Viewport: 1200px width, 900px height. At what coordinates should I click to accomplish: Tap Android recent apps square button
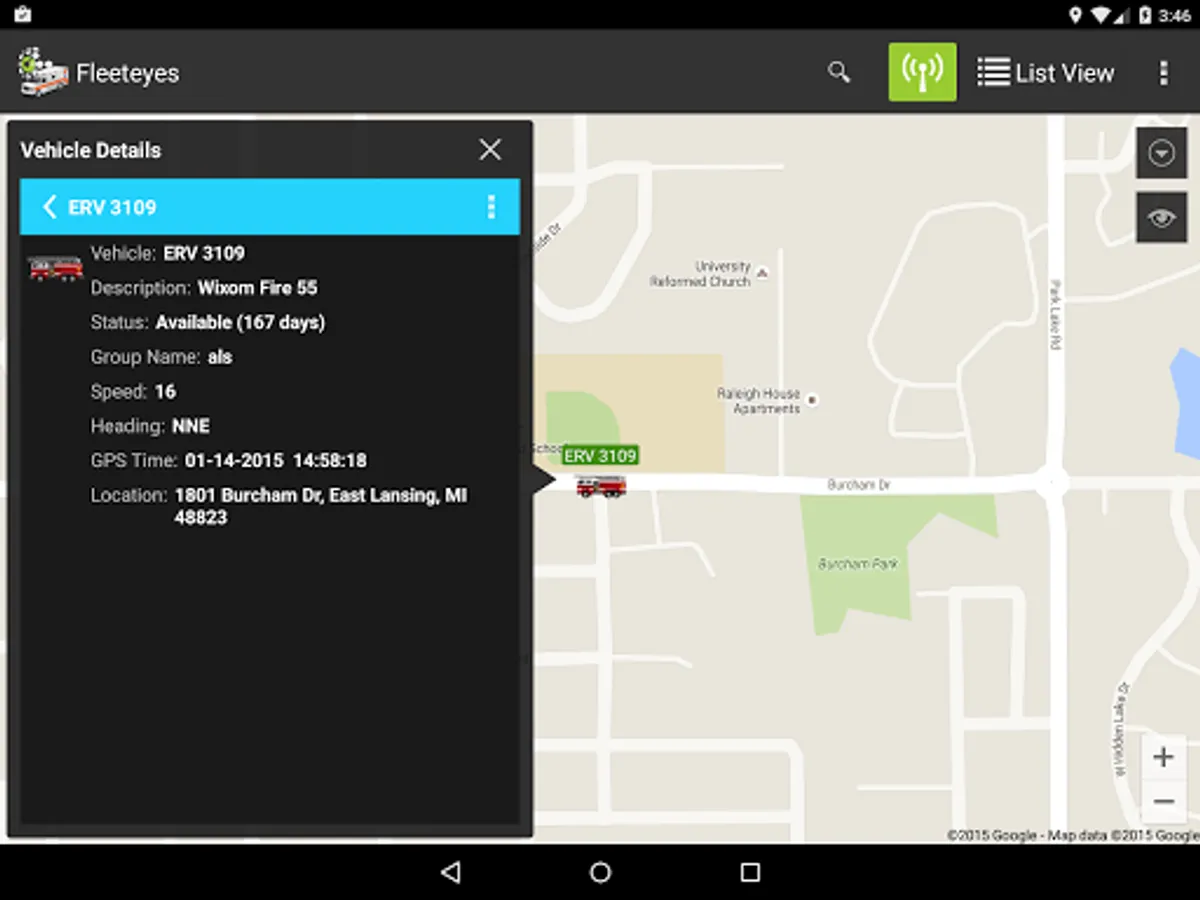click(750, 872)
